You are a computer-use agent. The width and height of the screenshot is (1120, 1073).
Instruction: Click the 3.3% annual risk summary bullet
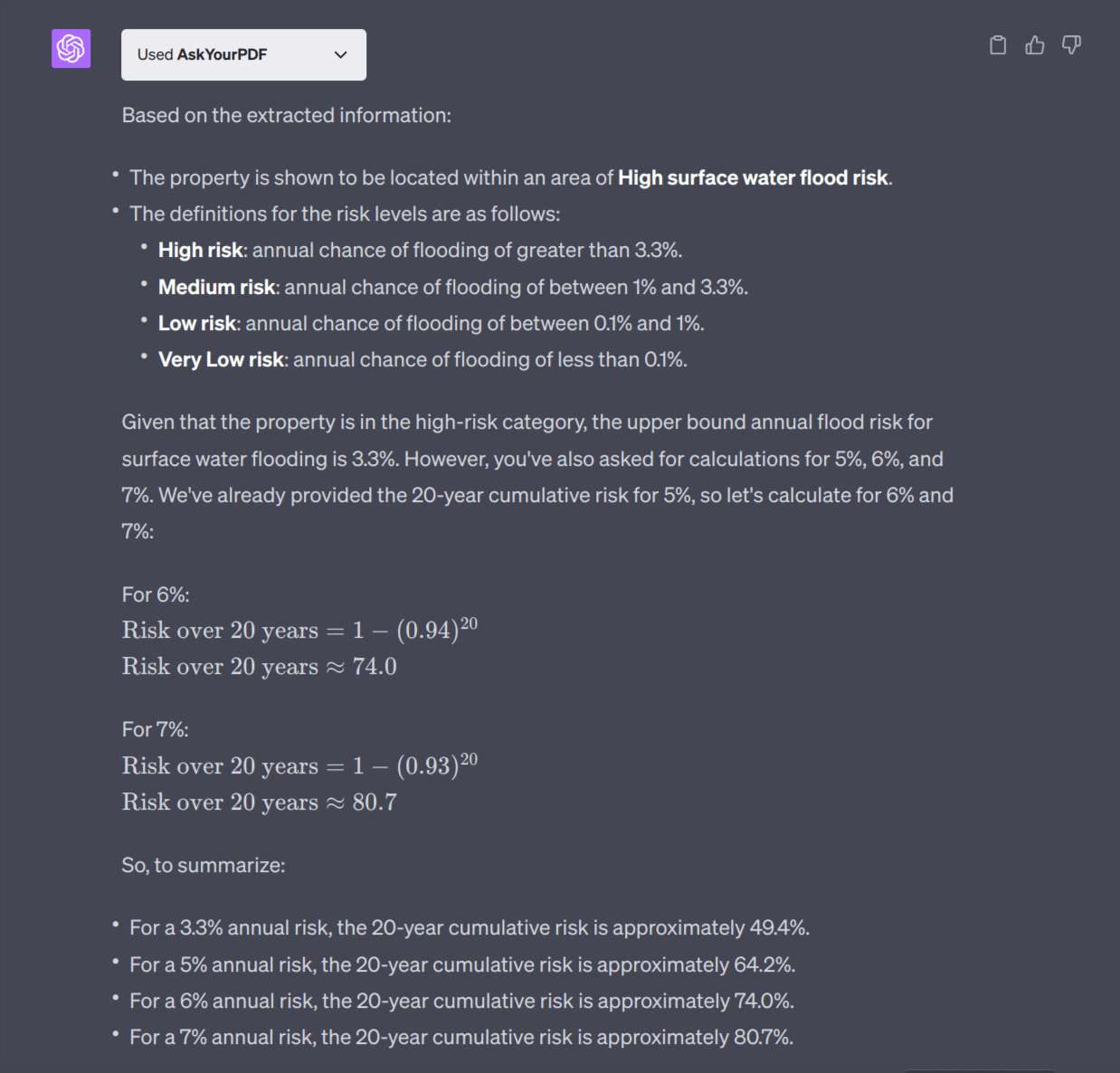pyautogui.click(x=469, y=928)
